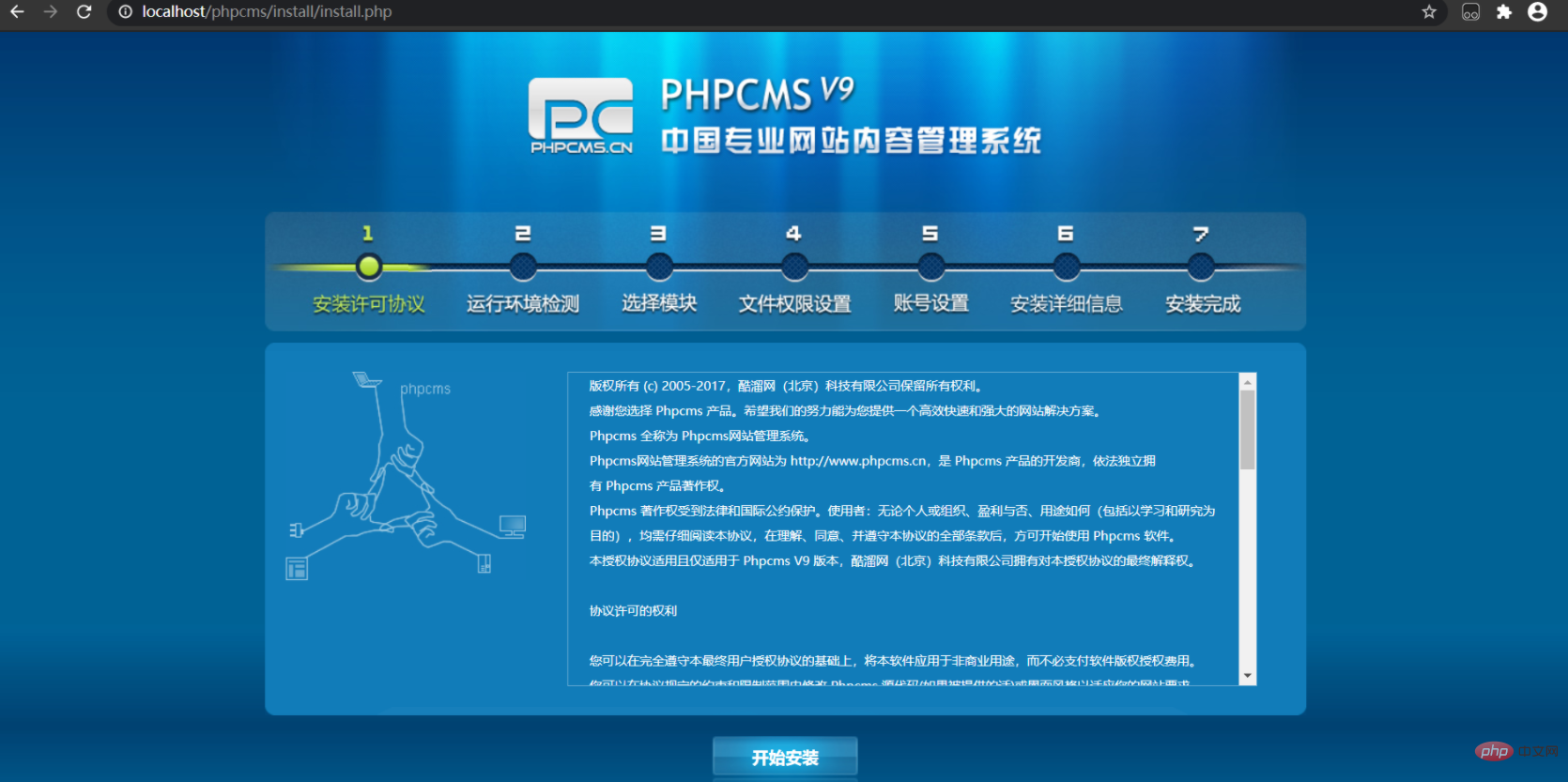Reload the install.php page
The width and height of the screenshot is (1568, 782).
click(85, 12)
